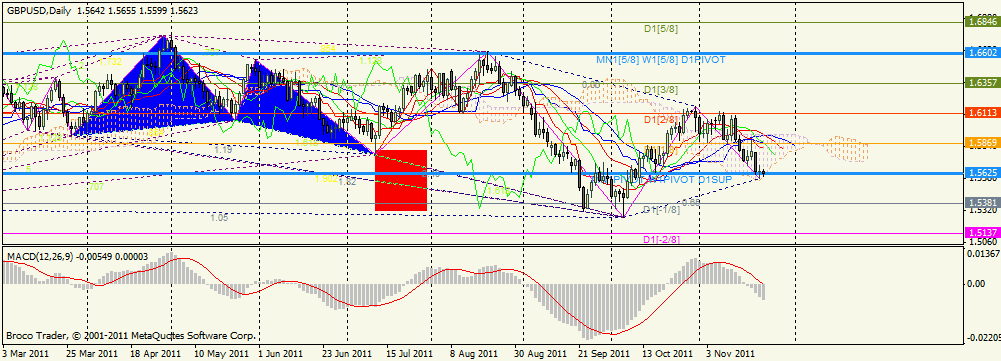The width and height of the screenshot is (1001, 361).
Task: Click the MACD(12,26,9) indicator label
Action: (x=40, y=256)
